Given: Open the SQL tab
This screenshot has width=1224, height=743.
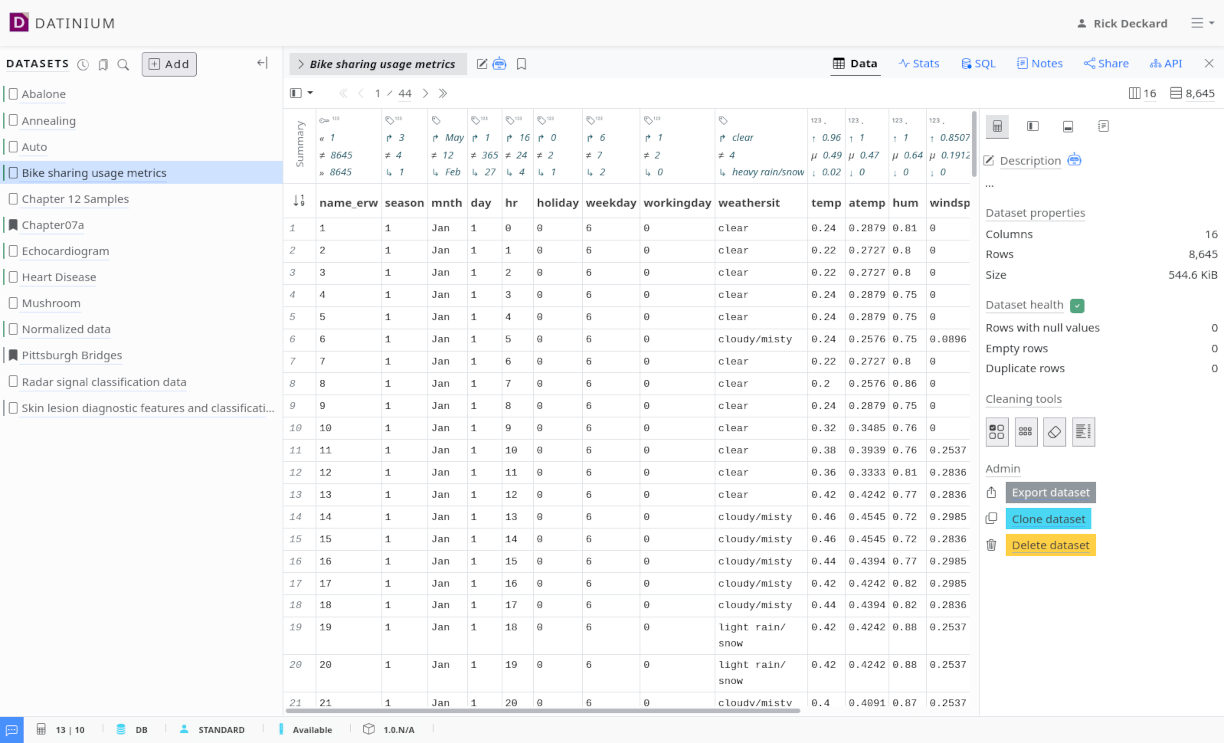Looking at the screenshot, I should 978,63.
